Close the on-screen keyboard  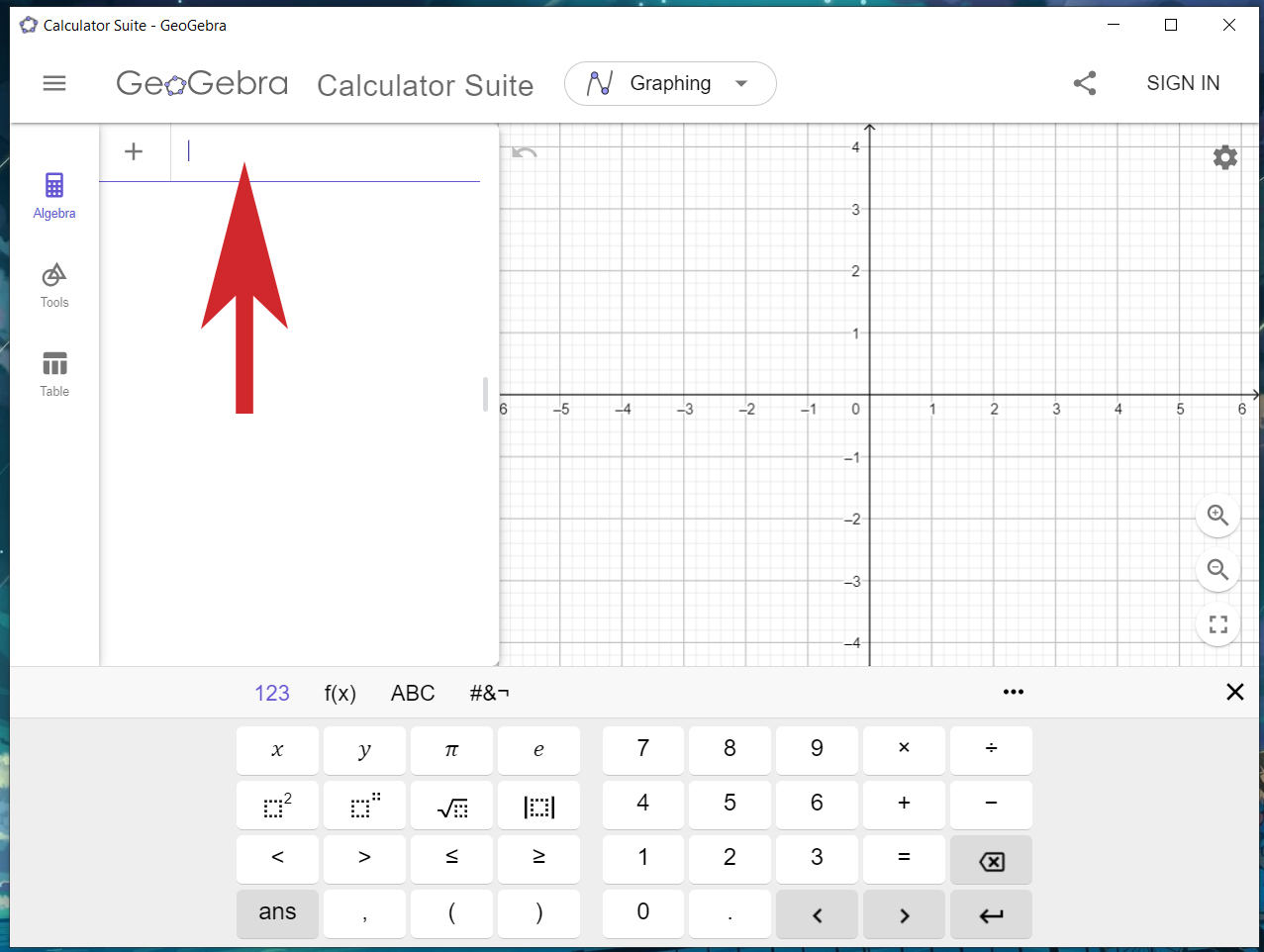1234,692
